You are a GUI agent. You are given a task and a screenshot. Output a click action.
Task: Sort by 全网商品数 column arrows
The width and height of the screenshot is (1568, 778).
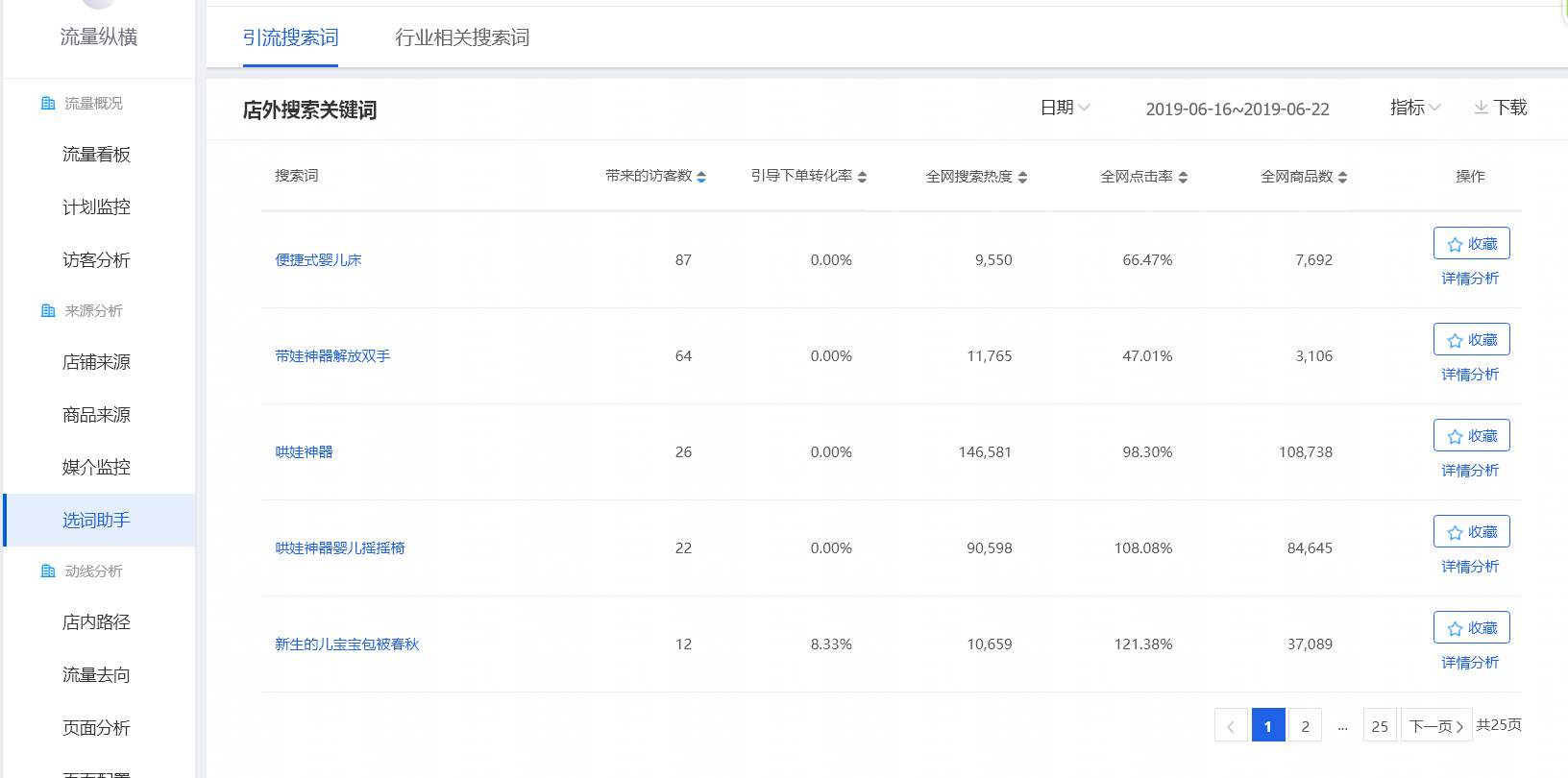point(1342,177)
